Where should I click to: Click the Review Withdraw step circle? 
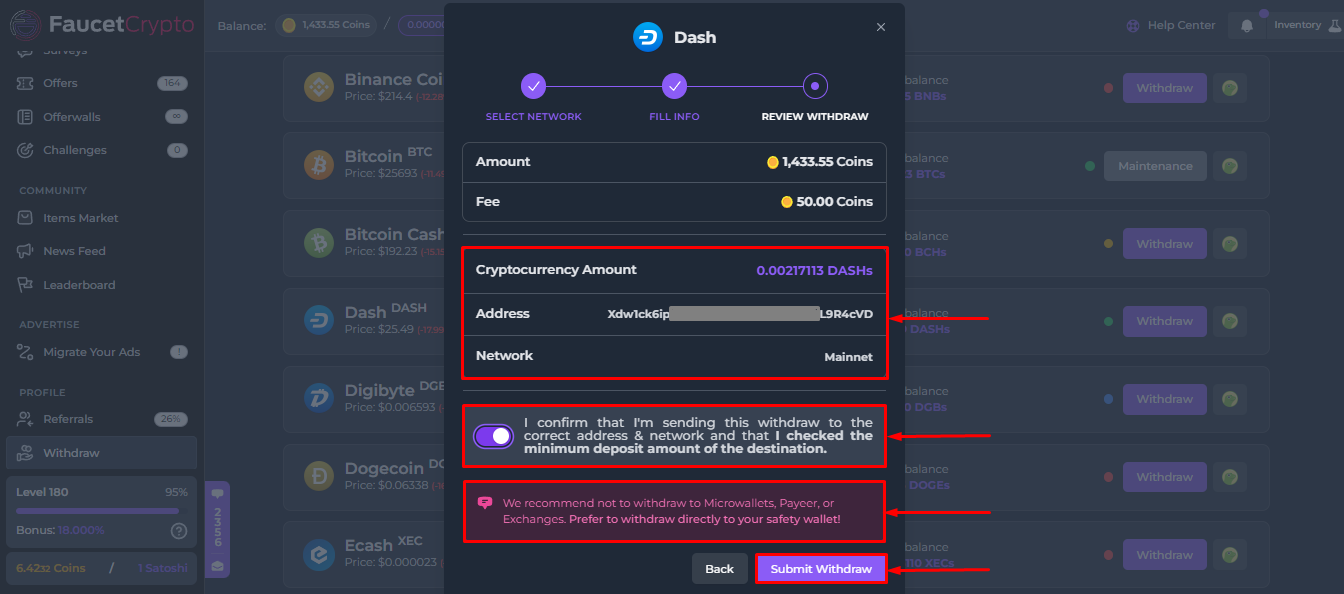pyautogui.click(x=815, y=86)
